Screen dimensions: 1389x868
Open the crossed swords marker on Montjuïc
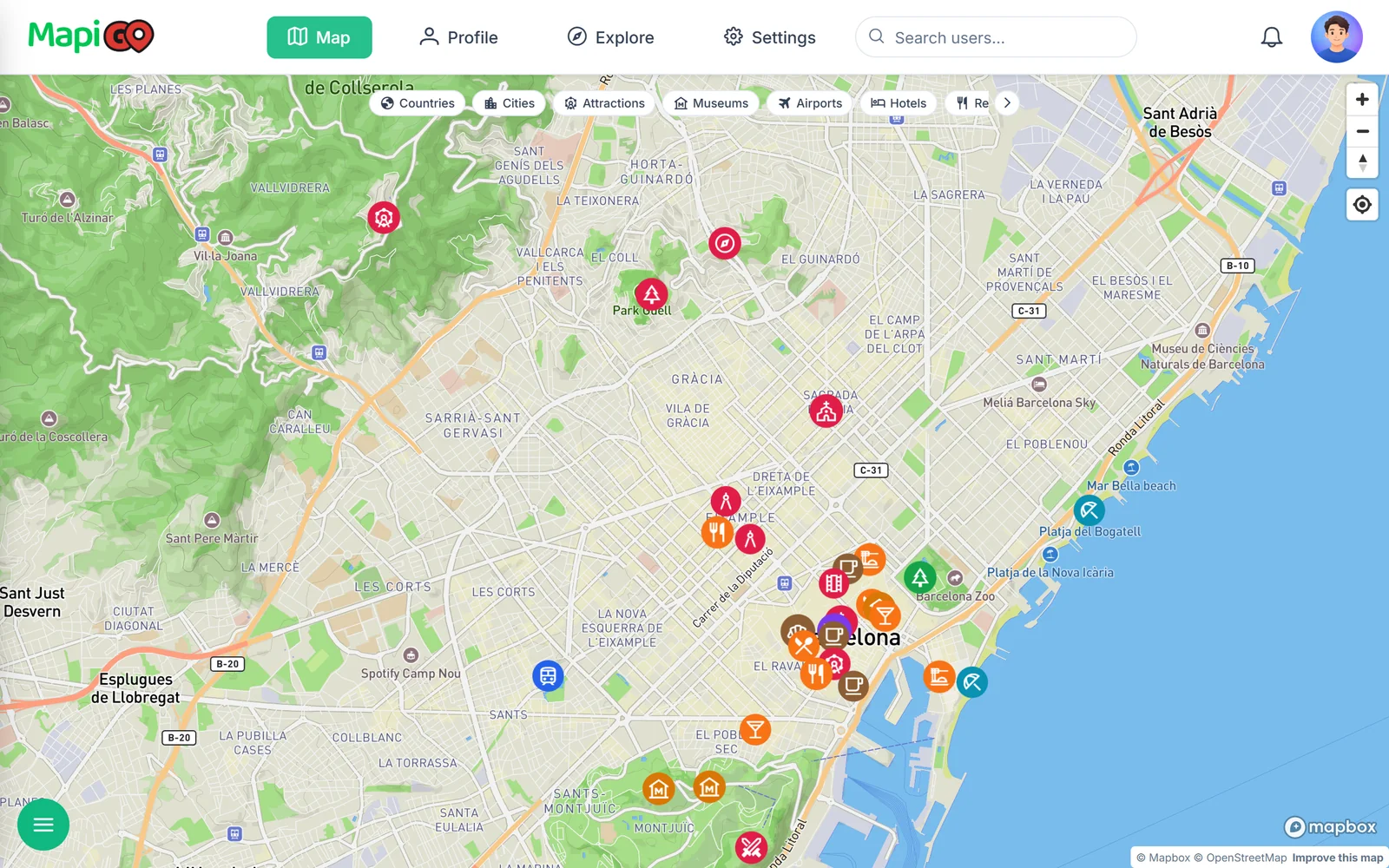click(x=751, y=846)
